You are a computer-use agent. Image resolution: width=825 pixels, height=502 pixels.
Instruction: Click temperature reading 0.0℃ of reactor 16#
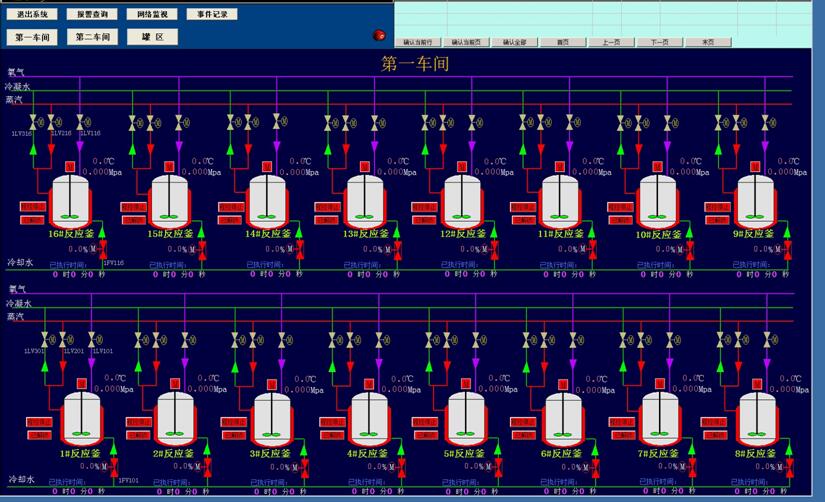(x=103, y=162)
